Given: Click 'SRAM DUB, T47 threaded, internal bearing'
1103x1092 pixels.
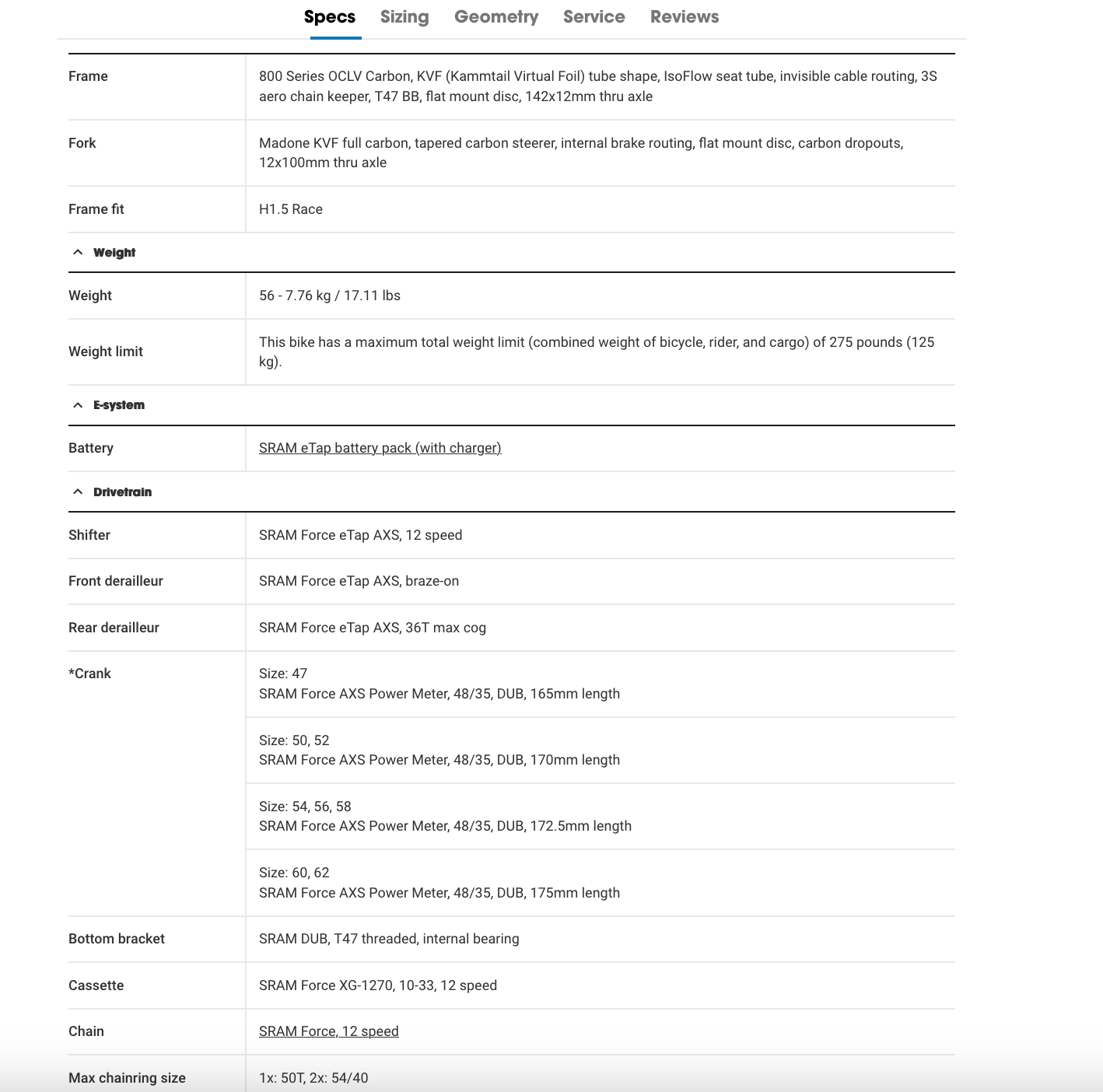Looking at the screenshot, I should 389,939.
